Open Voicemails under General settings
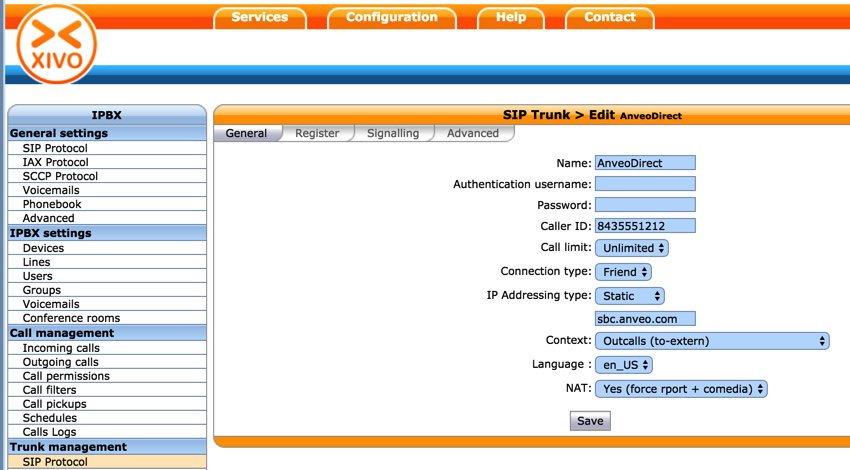This screenshot has height=470, width=850. 107,190
